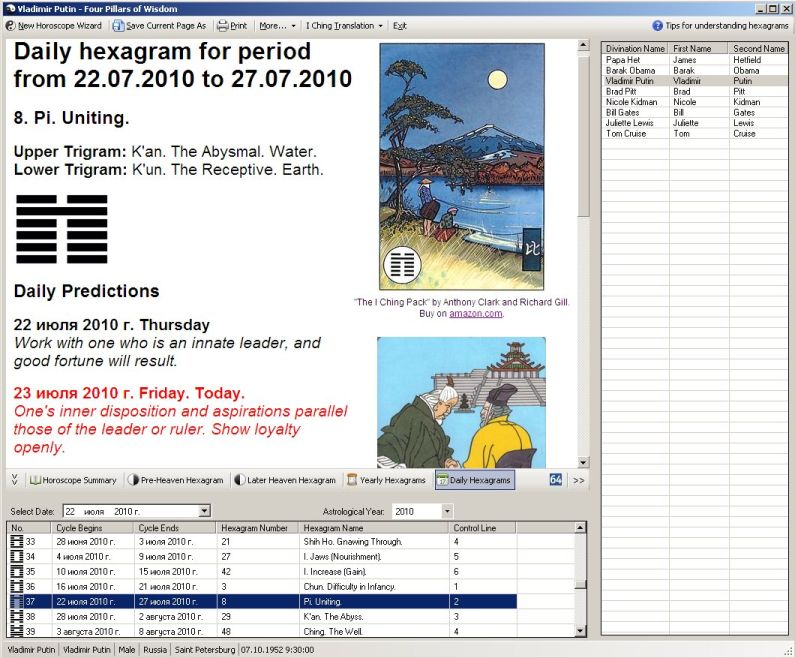This screenshot has width=796, height=658.
Task: Select the Daily Hexagrams tab
Action: click(x=474, y=480)
